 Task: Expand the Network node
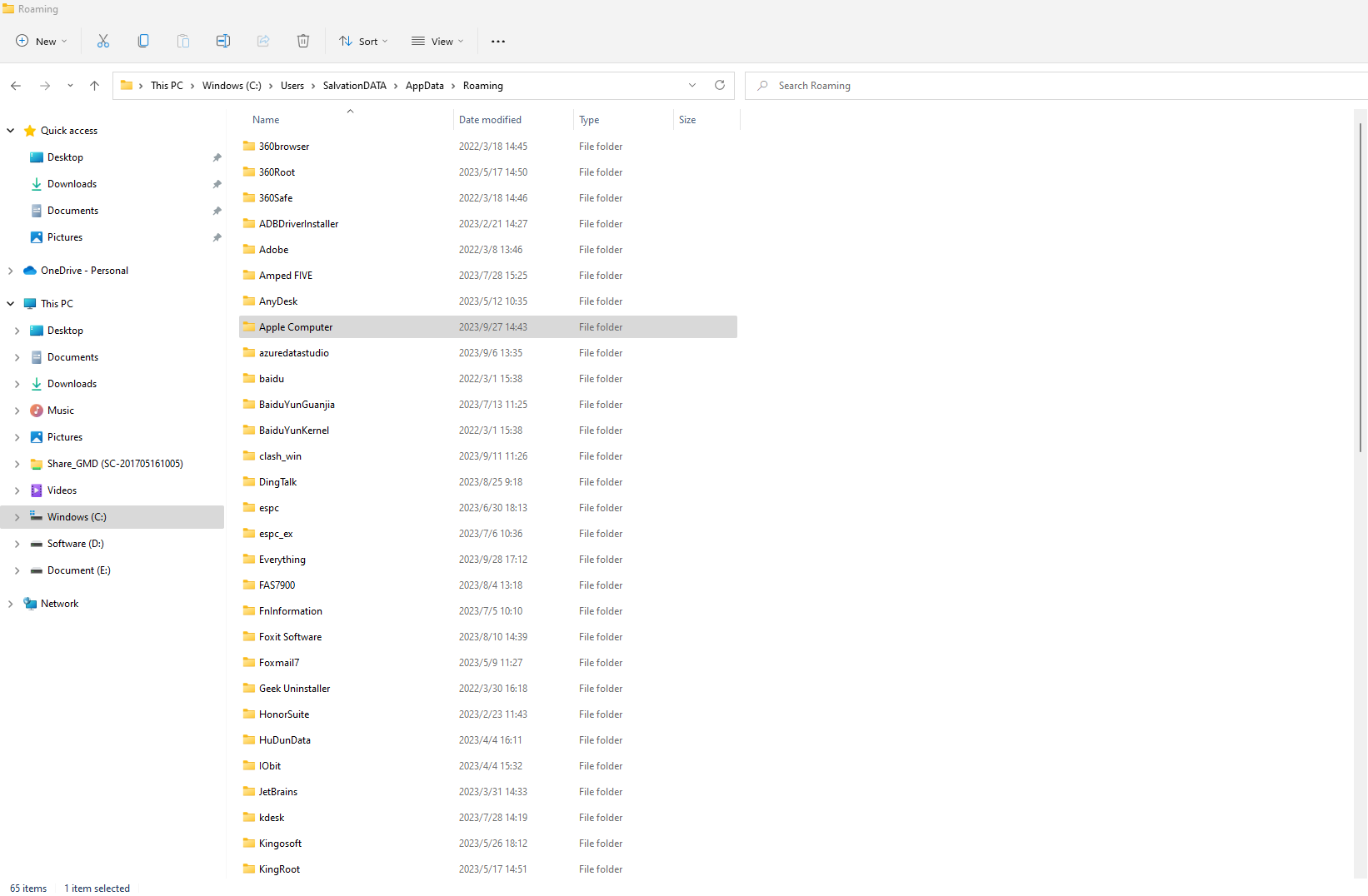pyautogui.click(x=10, y=604)
